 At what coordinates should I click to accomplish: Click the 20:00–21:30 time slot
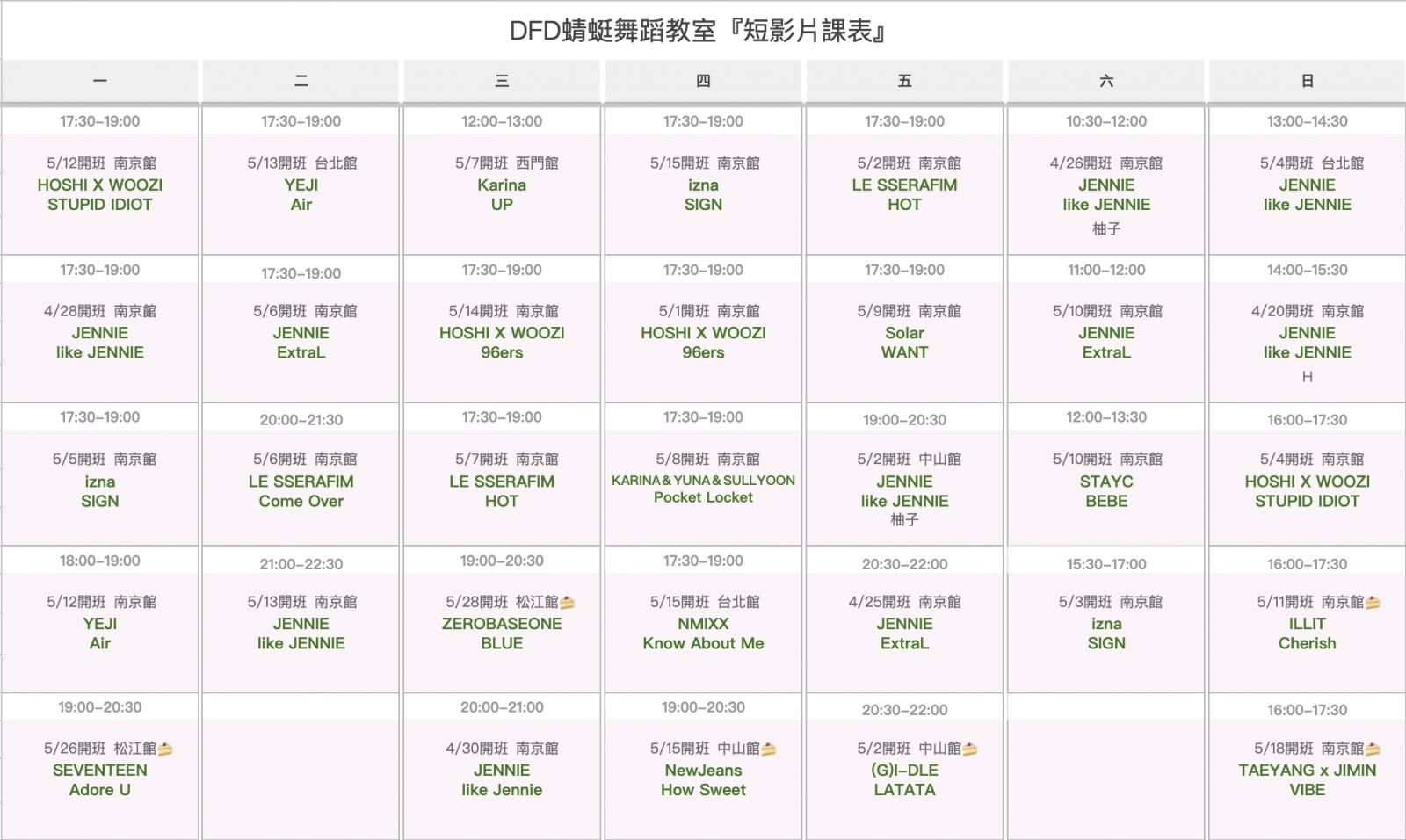pos(301,420)
